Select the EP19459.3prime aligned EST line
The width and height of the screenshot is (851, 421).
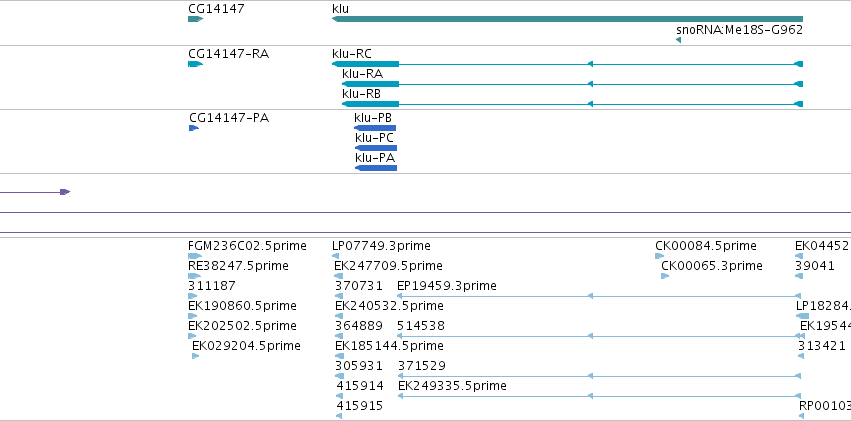599,296
